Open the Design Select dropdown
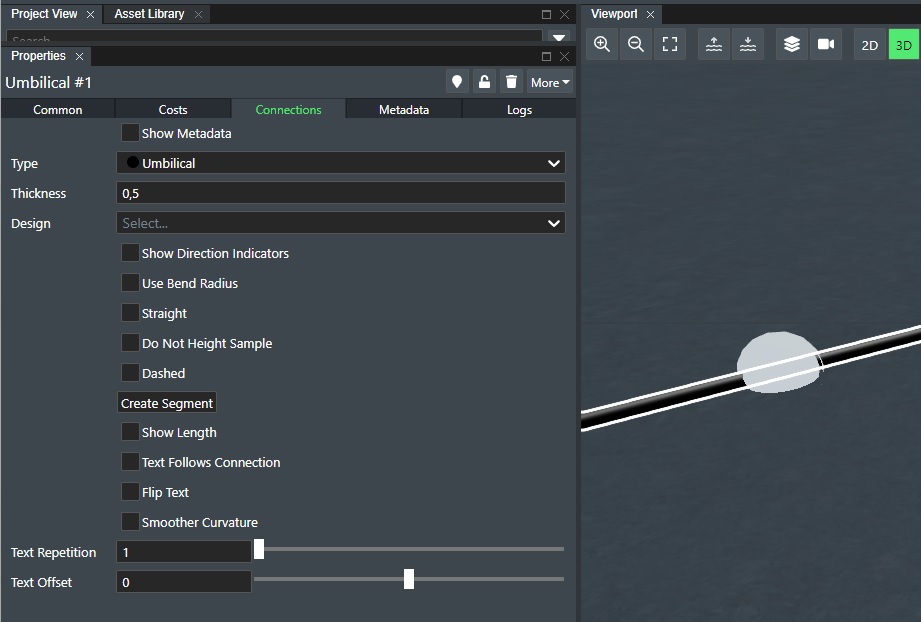This screenshot has width=921, height=622. 341,223
